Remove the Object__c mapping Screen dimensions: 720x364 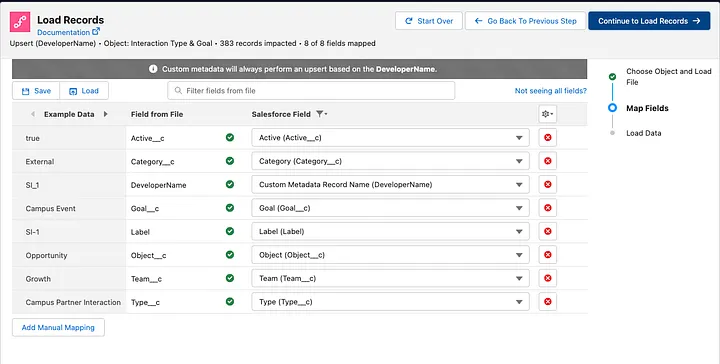point(547,254)
